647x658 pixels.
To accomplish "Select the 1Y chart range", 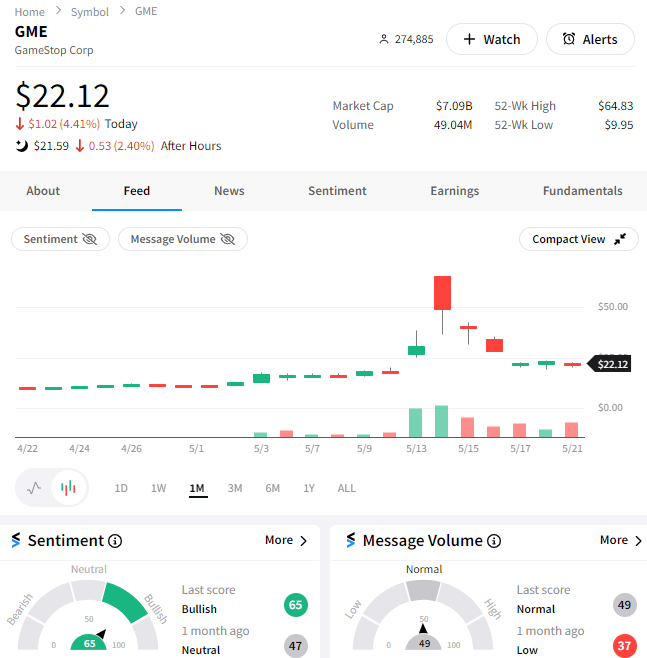I will (309, 488).
